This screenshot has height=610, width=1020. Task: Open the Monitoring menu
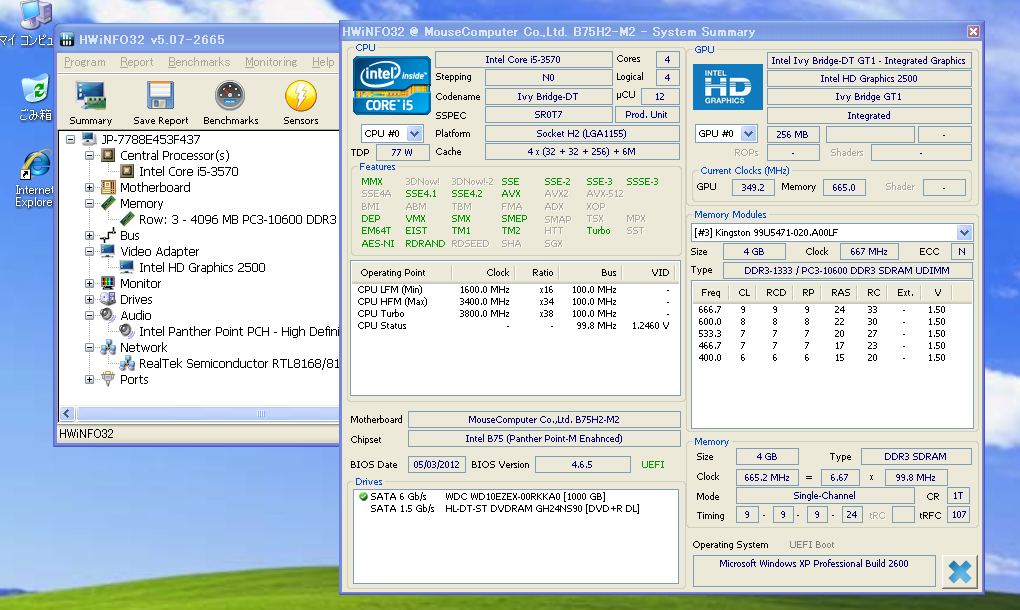(270, 62)
